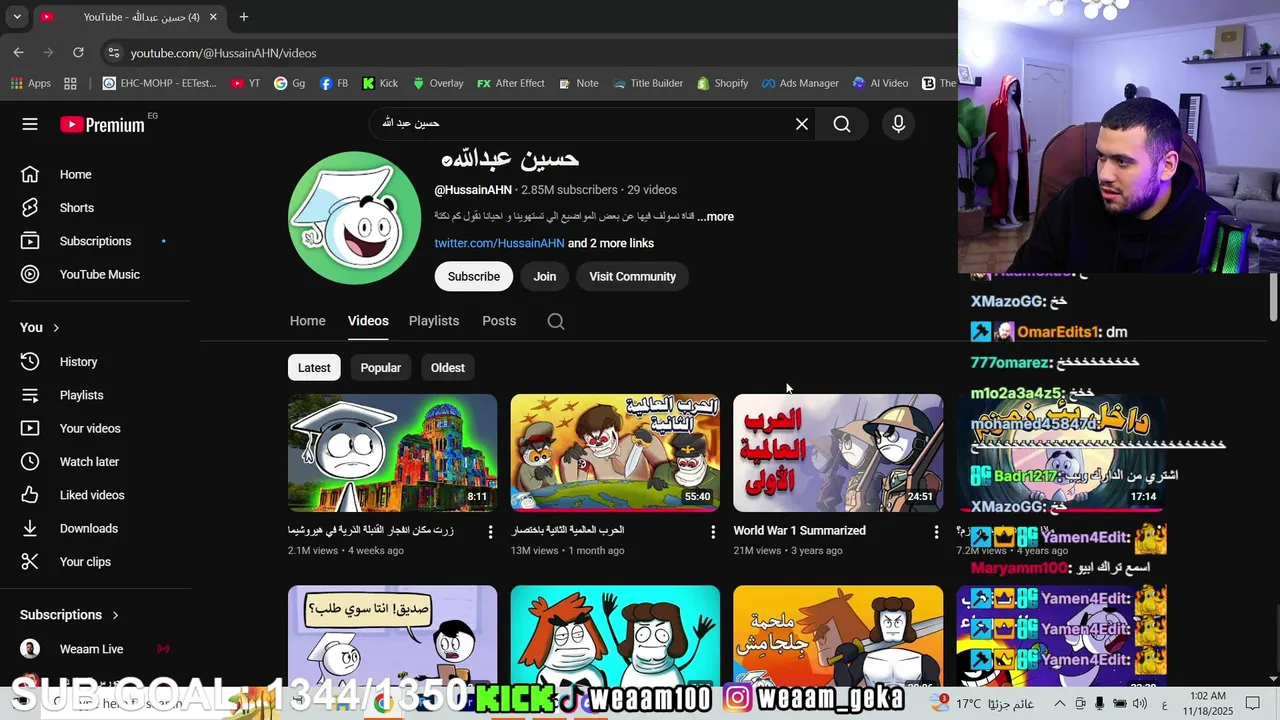The image size is (1280, 720).
Task: Select the Latest sort chip
Action: point(314,368)
